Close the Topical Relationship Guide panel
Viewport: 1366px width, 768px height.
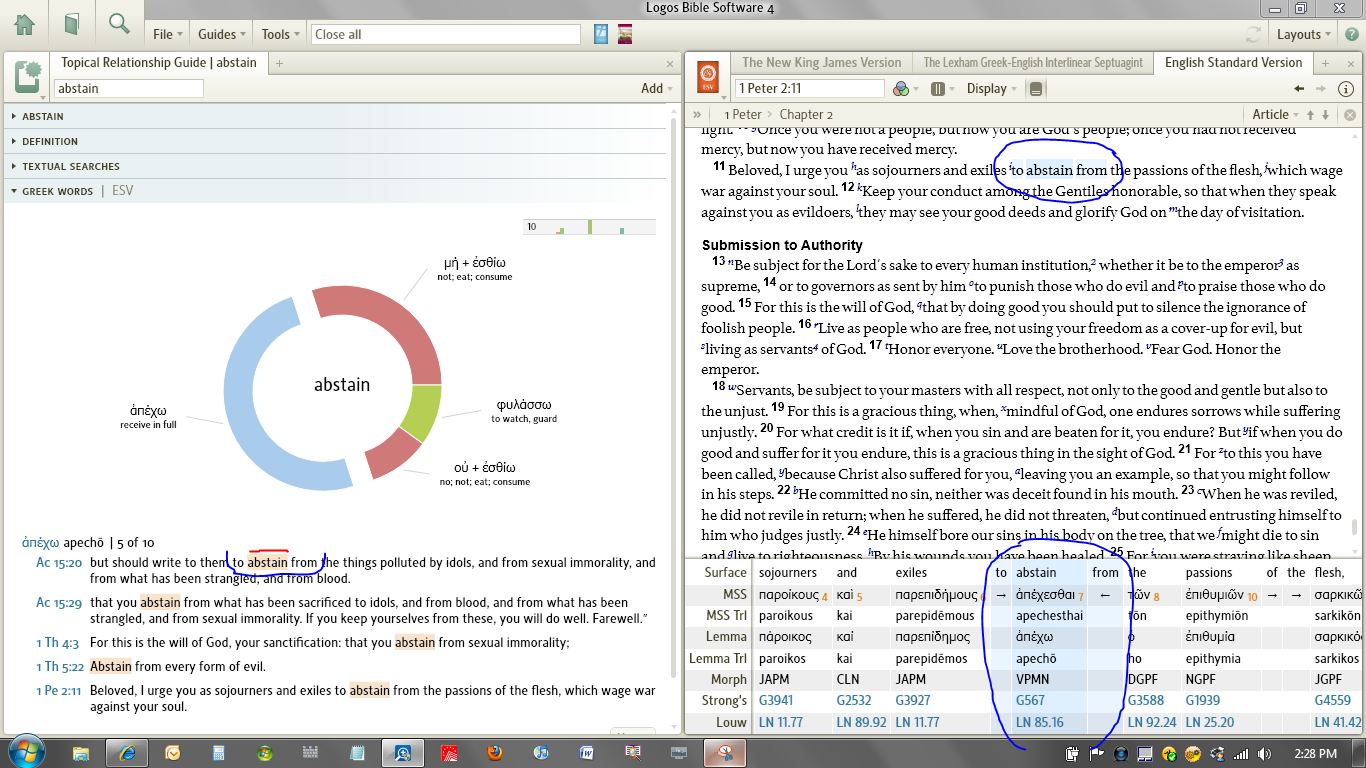(670, 63)
